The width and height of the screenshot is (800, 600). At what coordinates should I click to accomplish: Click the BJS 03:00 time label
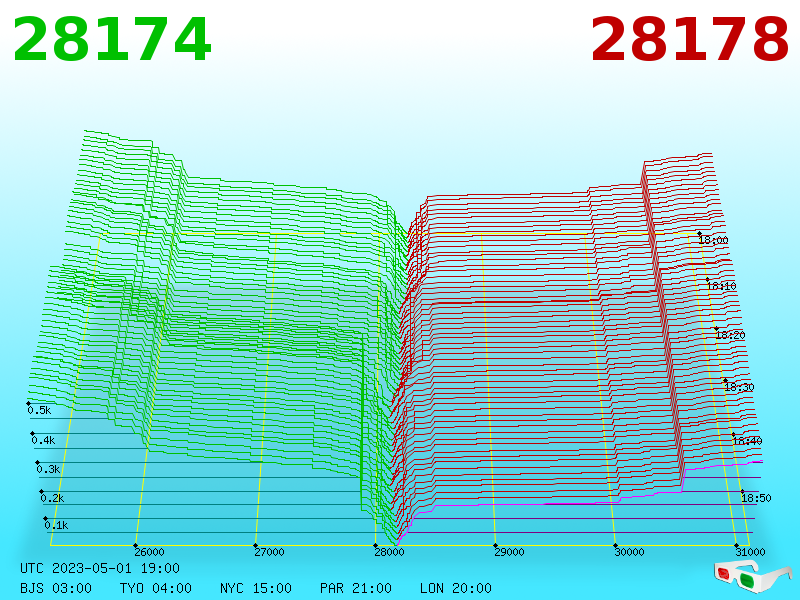[56, 588]
